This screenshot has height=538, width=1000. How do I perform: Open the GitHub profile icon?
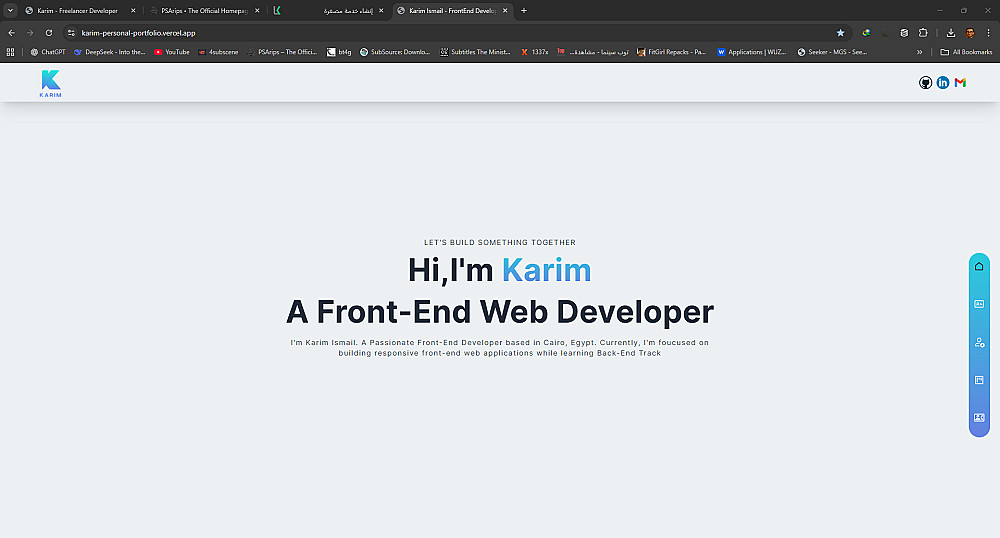[x=925, y=83]
